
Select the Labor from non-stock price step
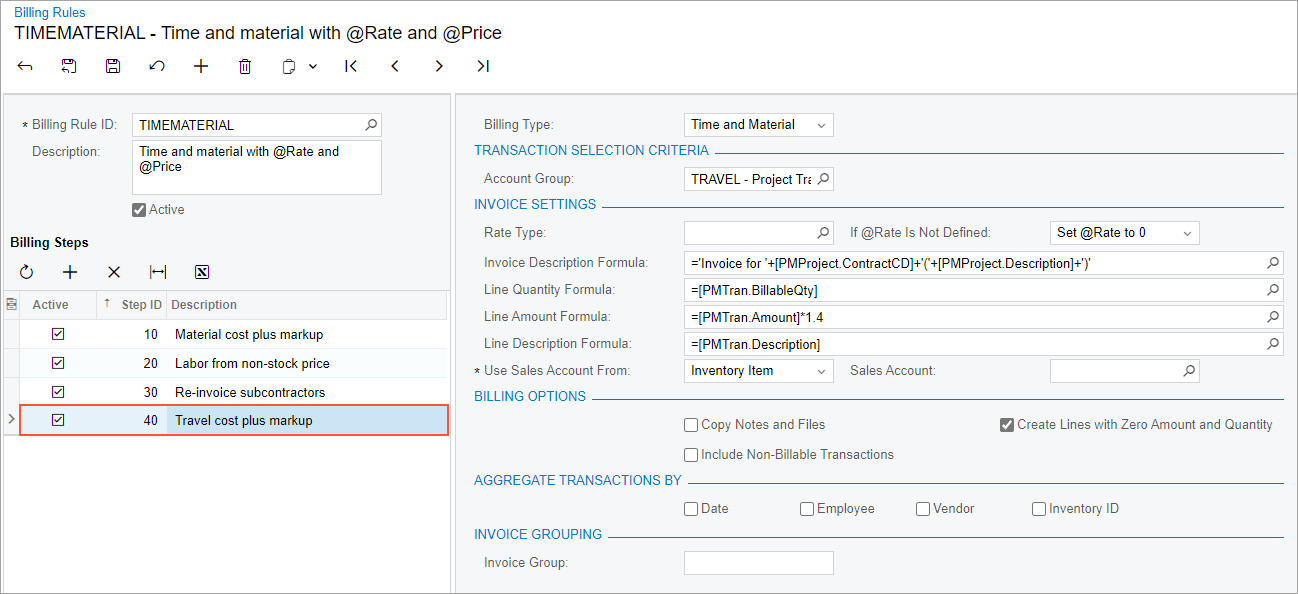point(251,364)
